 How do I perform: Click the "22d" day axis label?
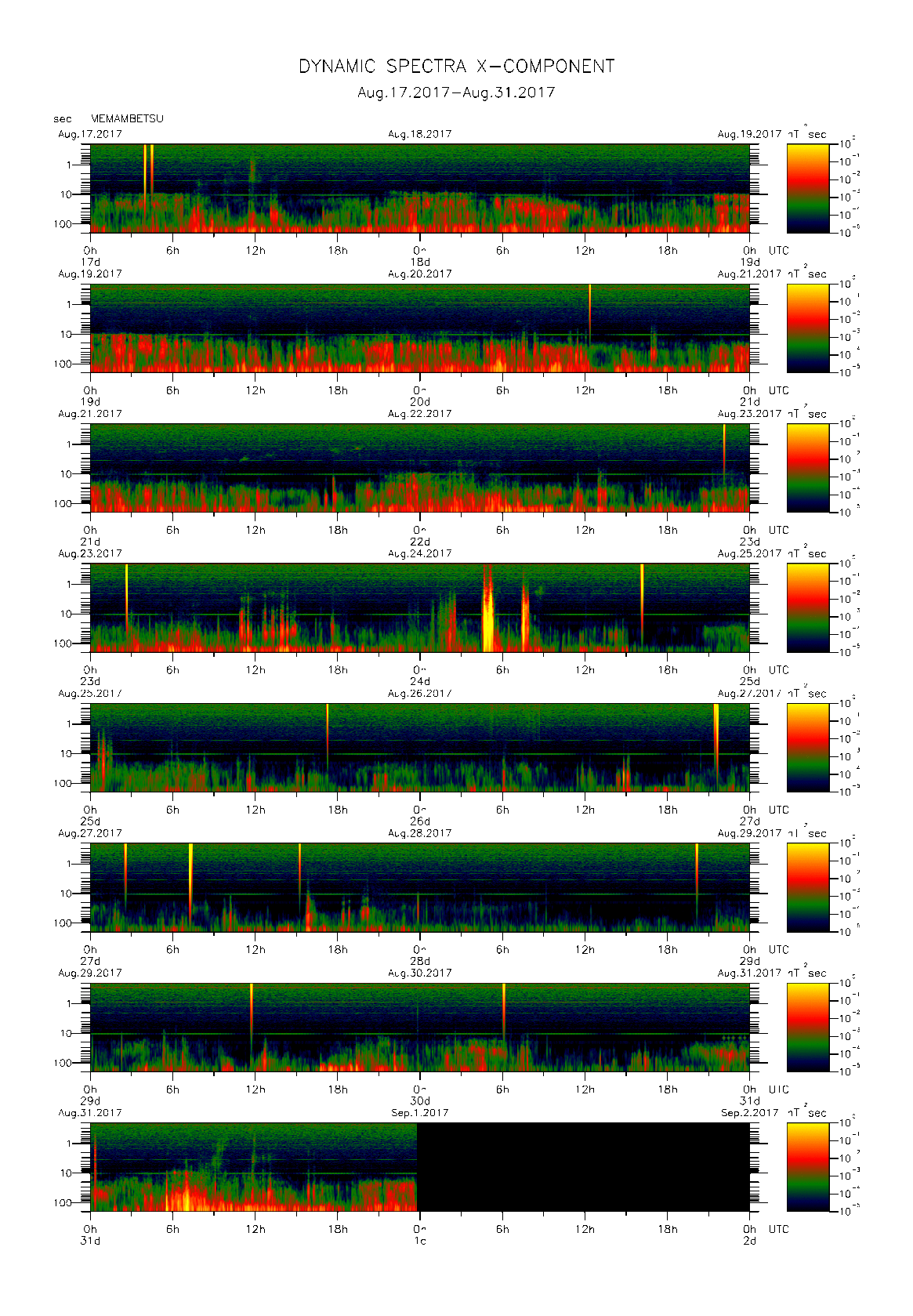tap(421, 542)
